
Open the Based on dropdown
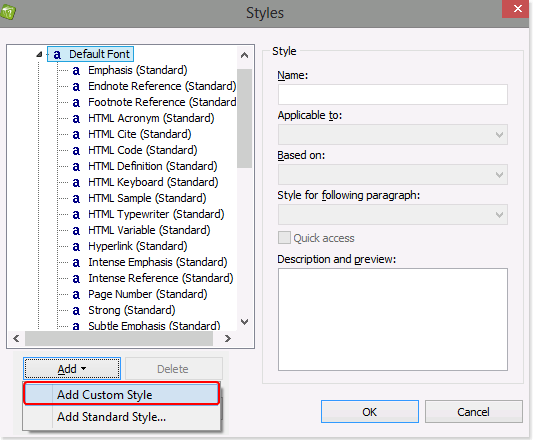[393, 175]
